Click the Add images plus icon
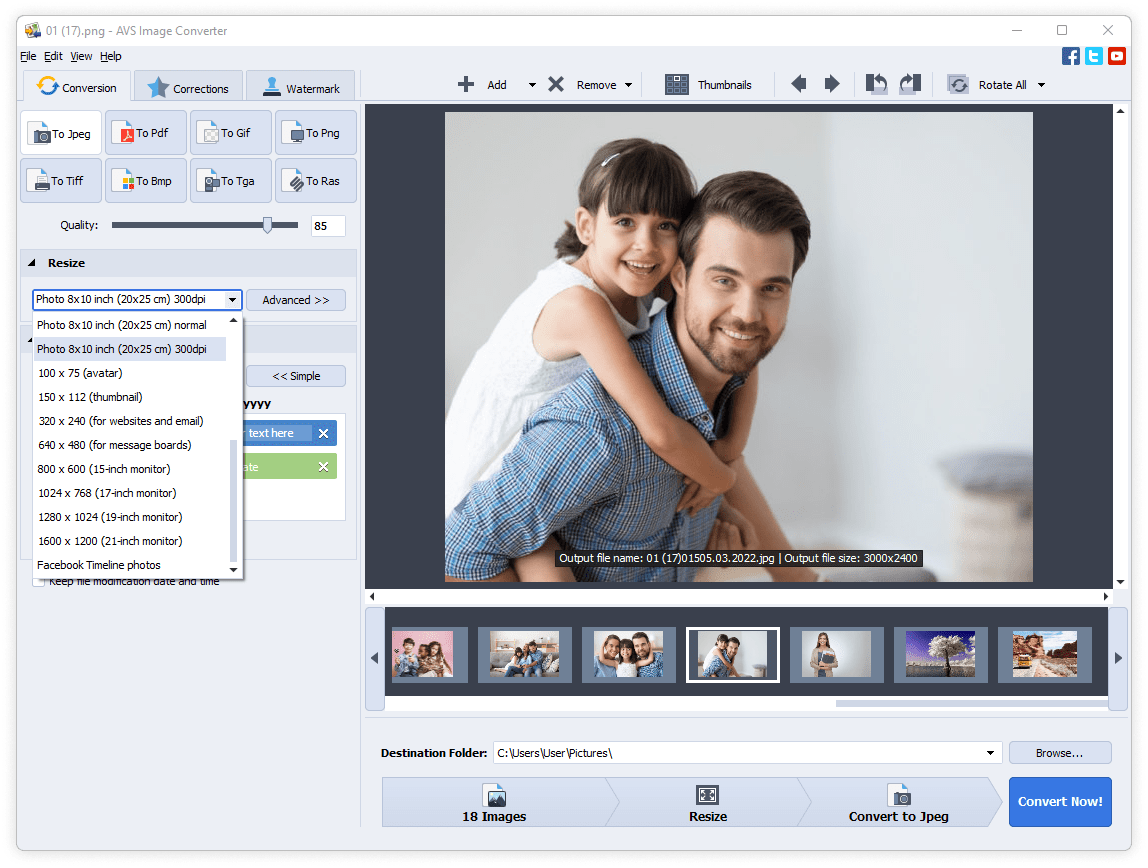 [x=466, y=85]
